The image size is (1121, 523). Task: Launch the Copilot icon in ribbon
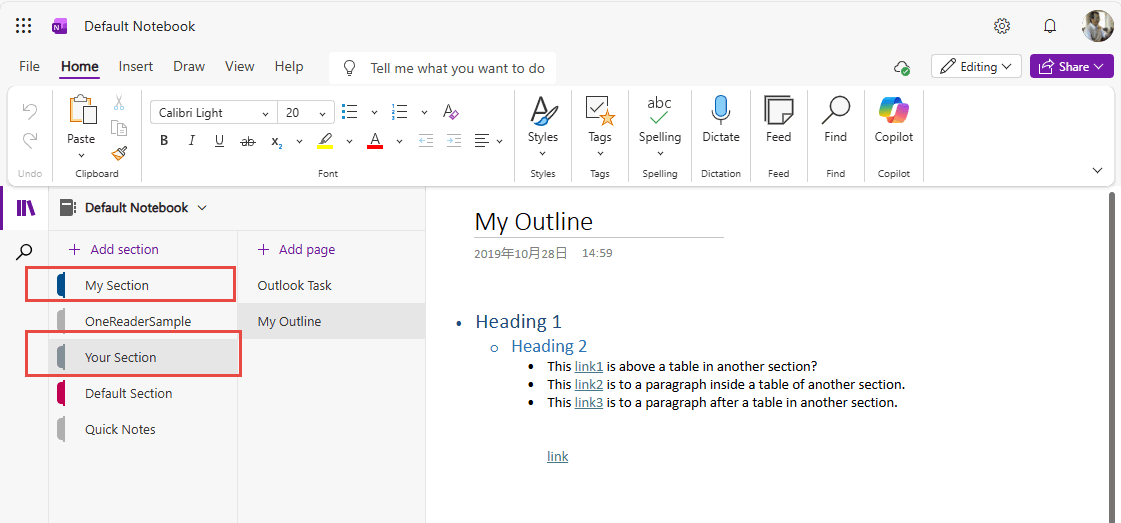[893, 120]
